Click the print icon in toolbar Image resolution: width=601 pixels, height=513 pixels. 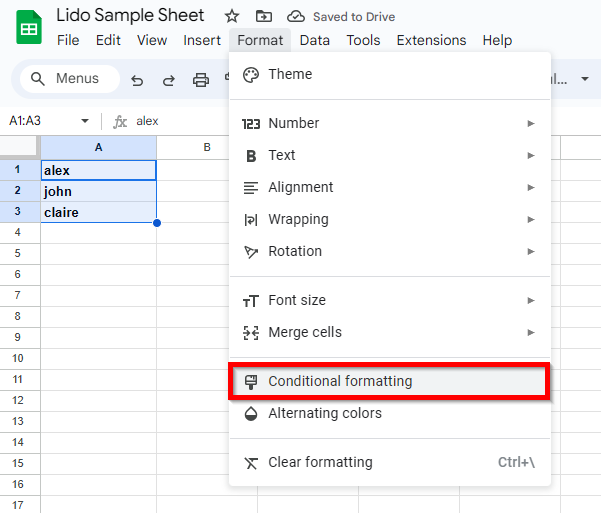click(x=200, y=80)
